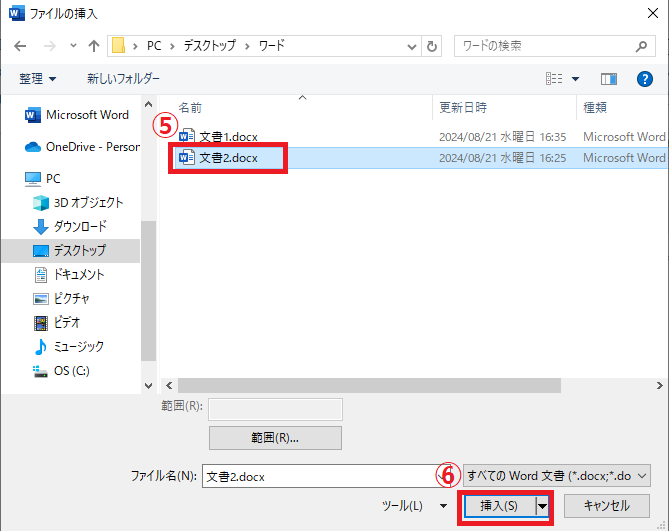
Task: Open 3D オブジェクト folder
Action: click(78, 203)
